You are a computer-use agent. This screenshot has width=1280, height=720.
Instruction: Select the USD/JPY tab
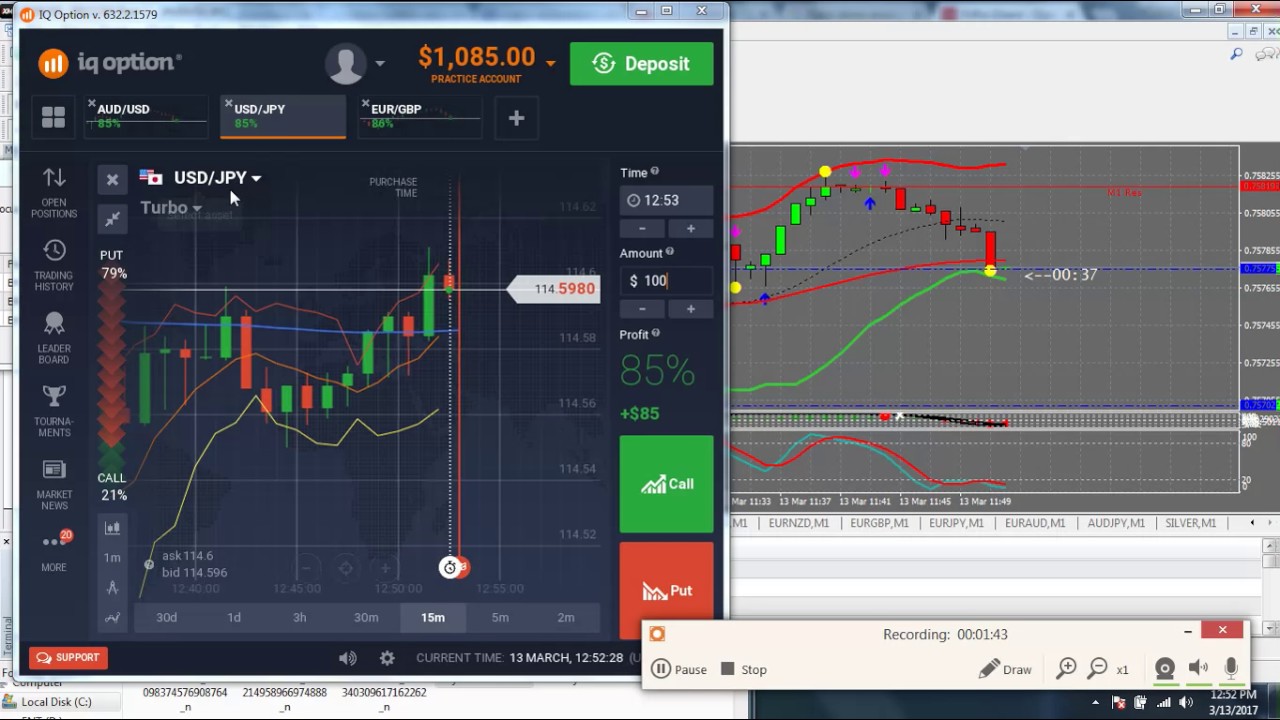pyautogui.click(x=283, y=117)
